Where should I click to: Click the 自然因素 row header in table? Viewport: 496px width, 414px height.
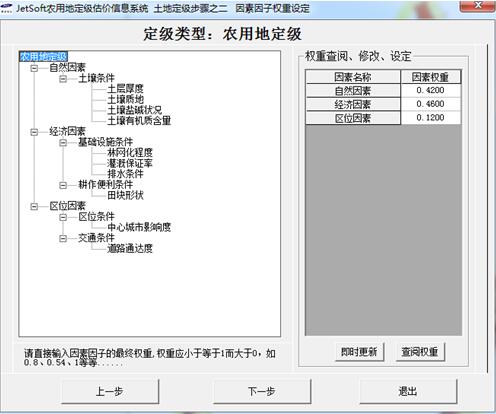coord(353,91)
